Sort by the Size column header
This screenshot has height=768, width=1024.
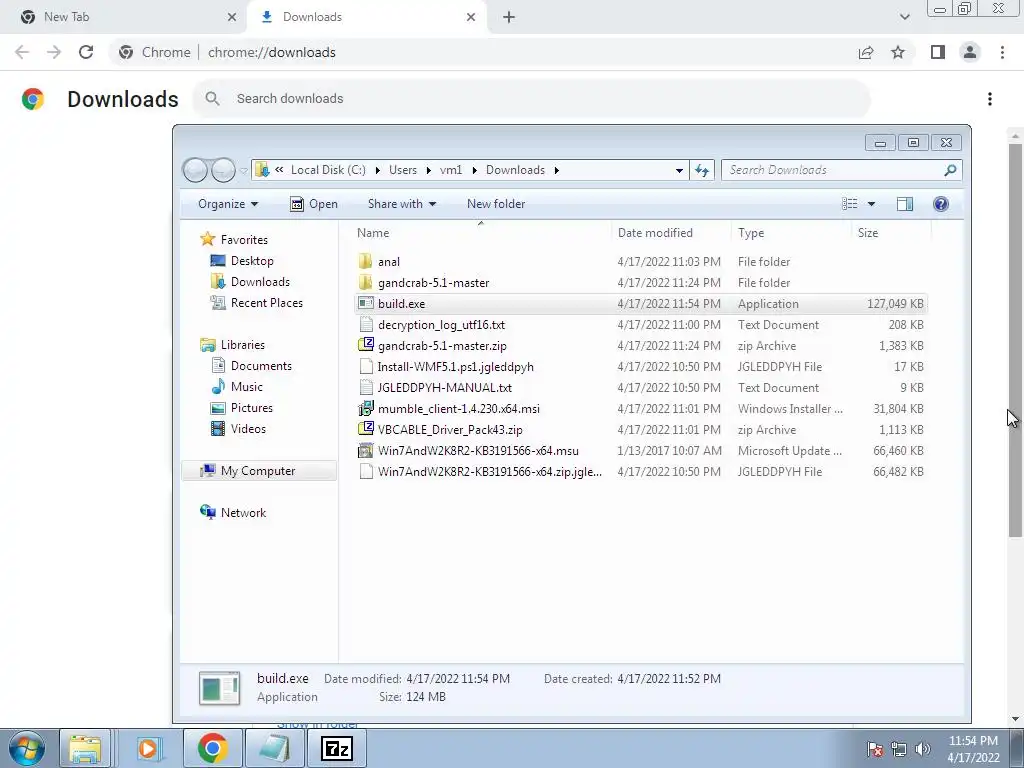[x=891, y=232]
